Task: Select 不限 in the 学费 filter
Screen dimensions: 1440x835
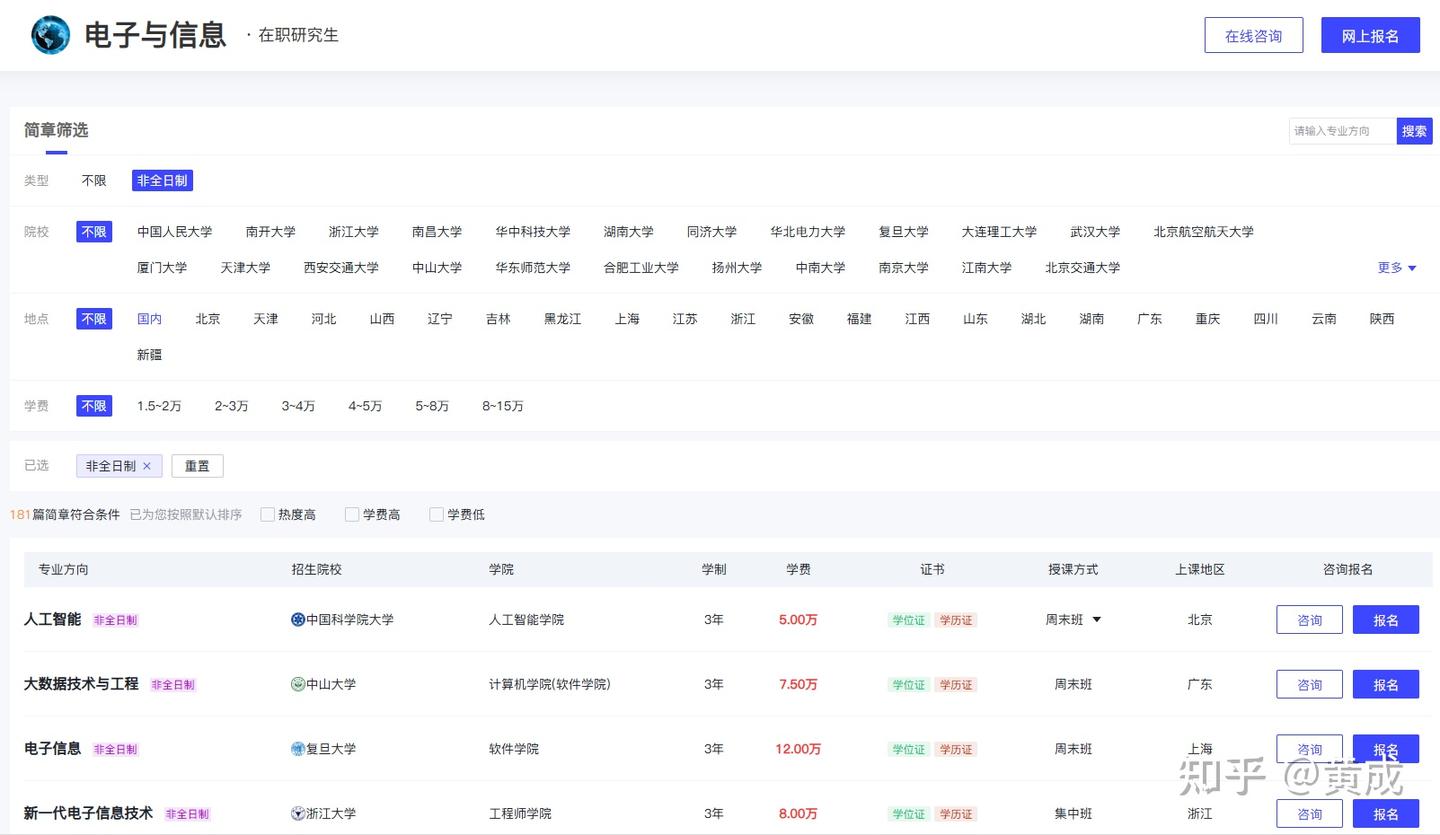Action: point(94,406)
